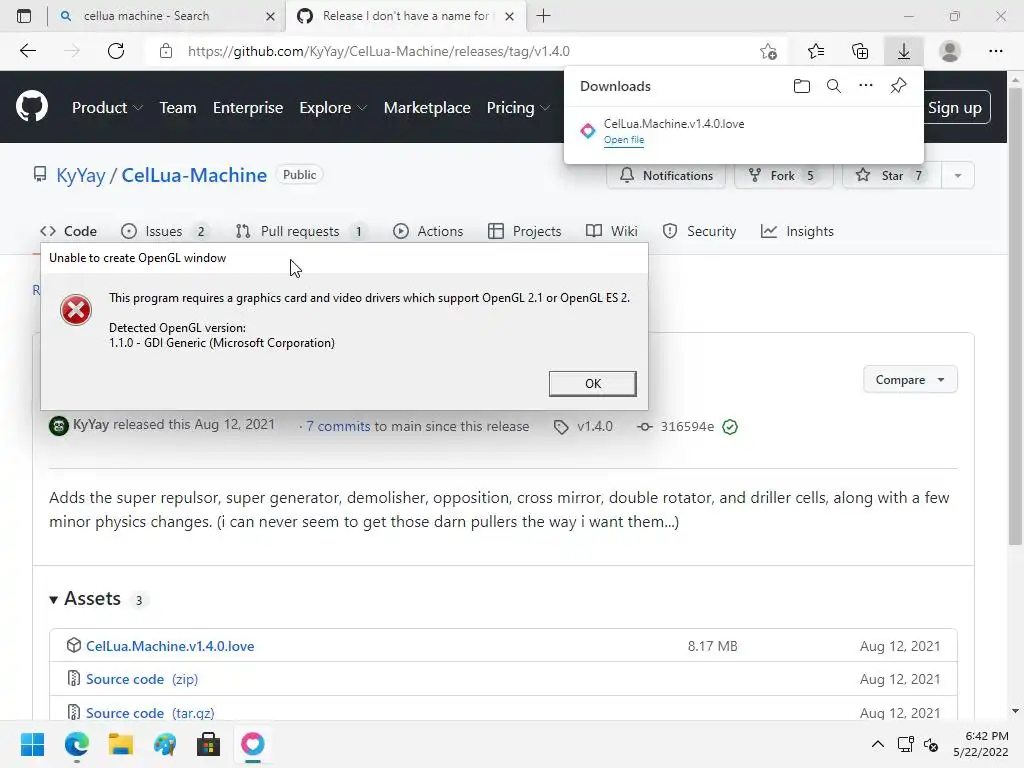Open Windows Start menu
This screenshot has height=768, width=1024.
click(32, 744)
